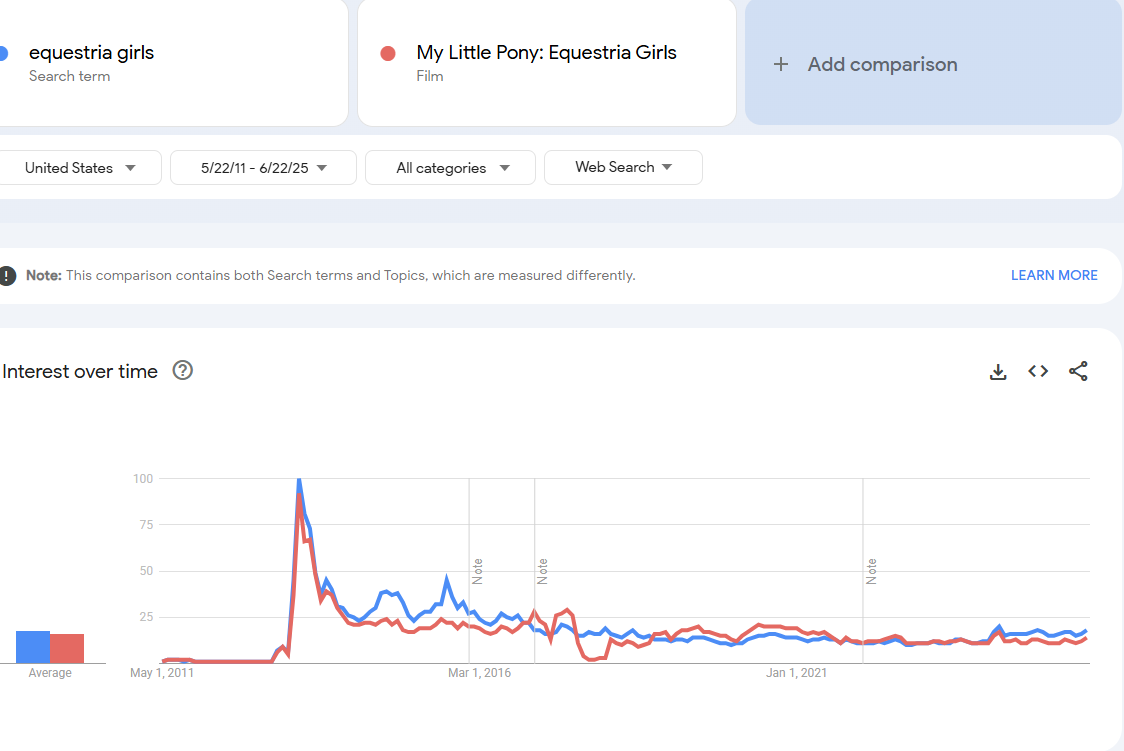
Task: Click the Mar 1, 2016 axis label
Action: pyautogui.click(x=480, y=673)
